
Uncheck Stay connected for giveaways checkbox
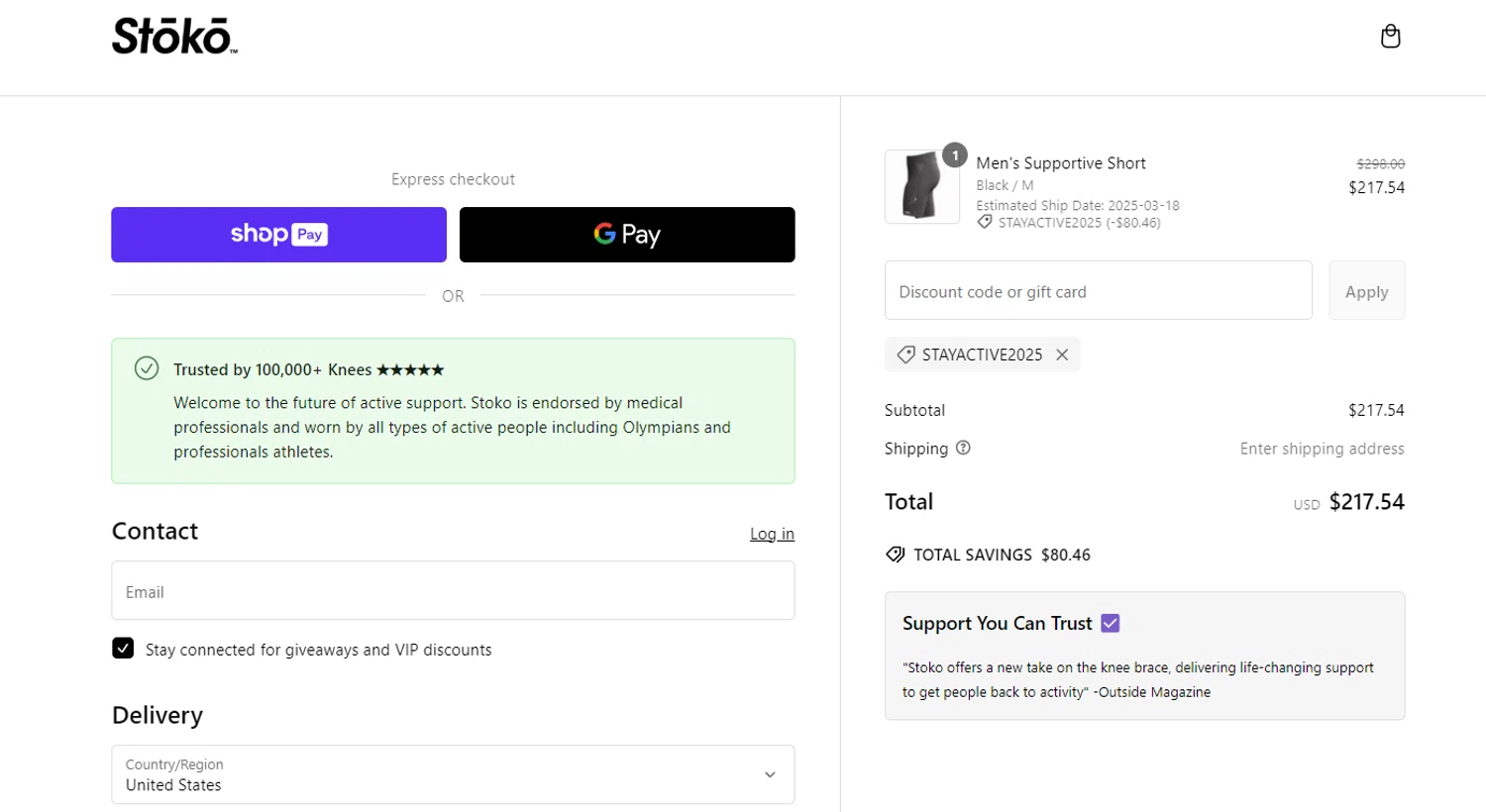click(123, 648)
